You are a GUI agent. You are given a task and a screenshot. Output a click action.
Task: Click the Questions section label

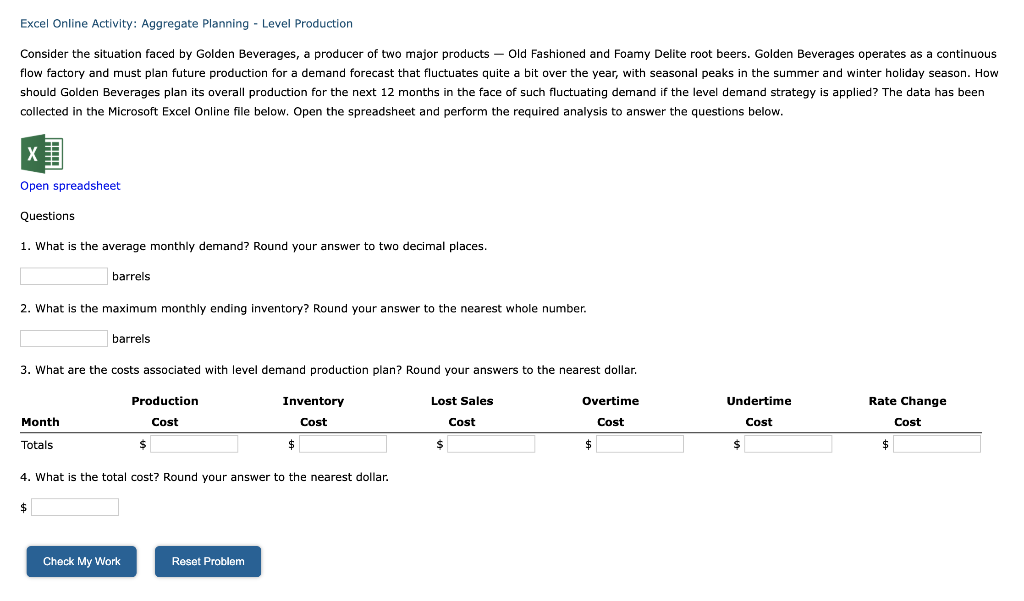coord(46,215)
